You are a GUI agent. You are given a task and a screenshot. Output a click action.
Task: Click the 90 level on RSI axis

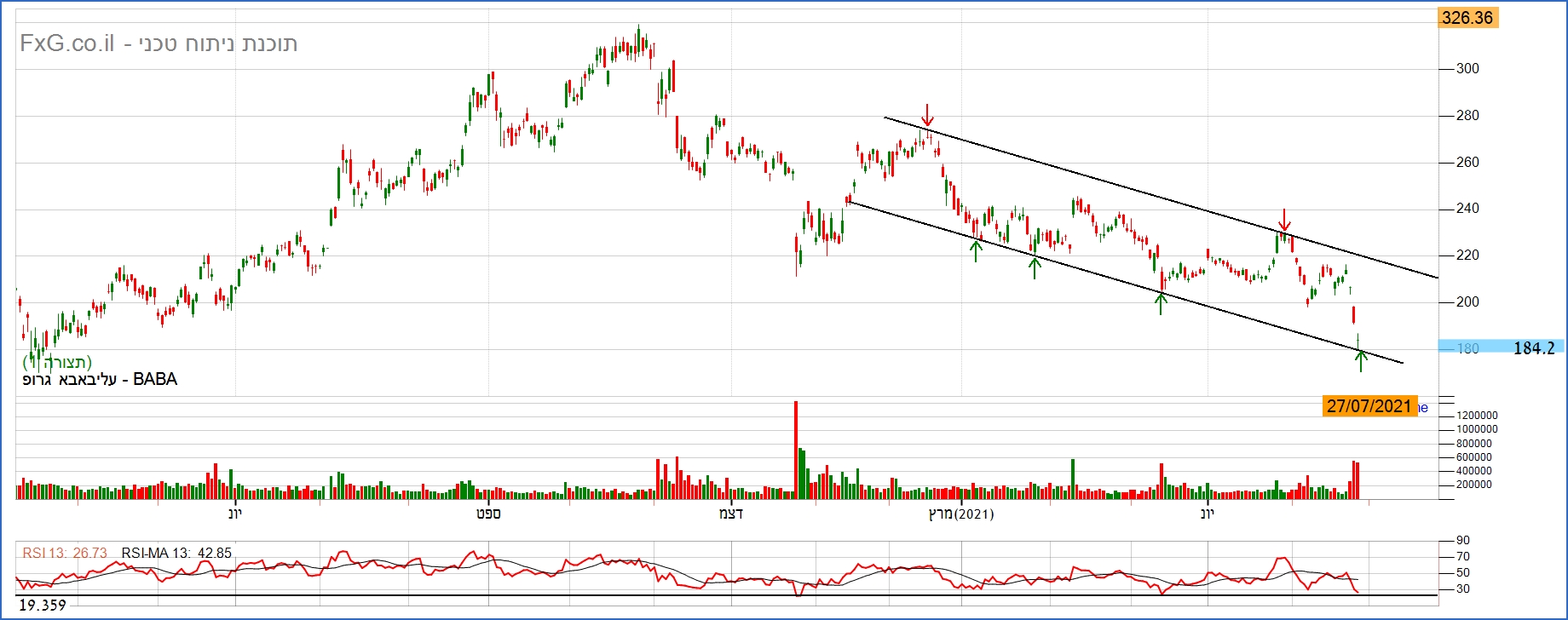coord(1462,541)
